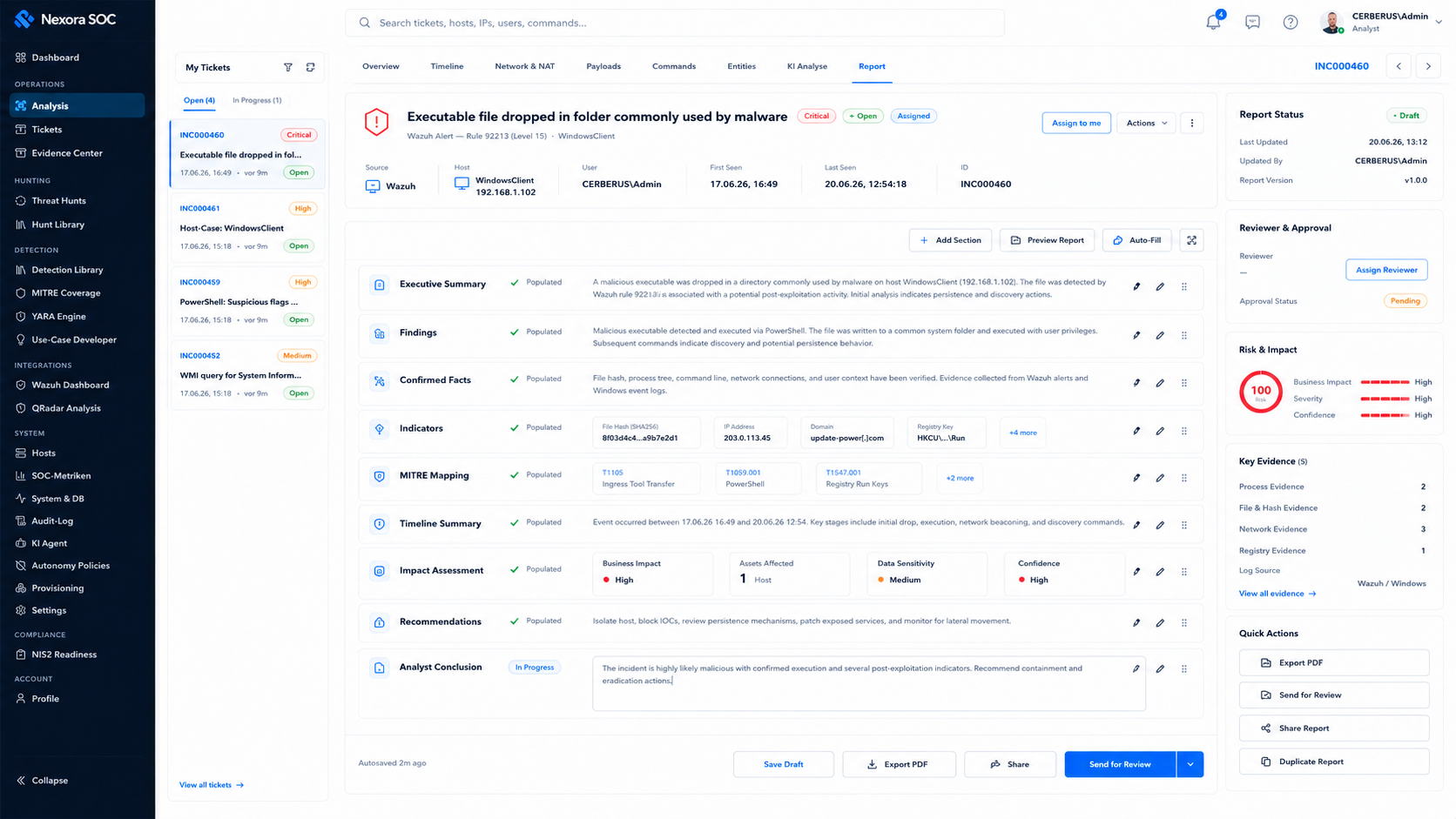
Task: Click the search tickets input field
Action: pos(675,23)
